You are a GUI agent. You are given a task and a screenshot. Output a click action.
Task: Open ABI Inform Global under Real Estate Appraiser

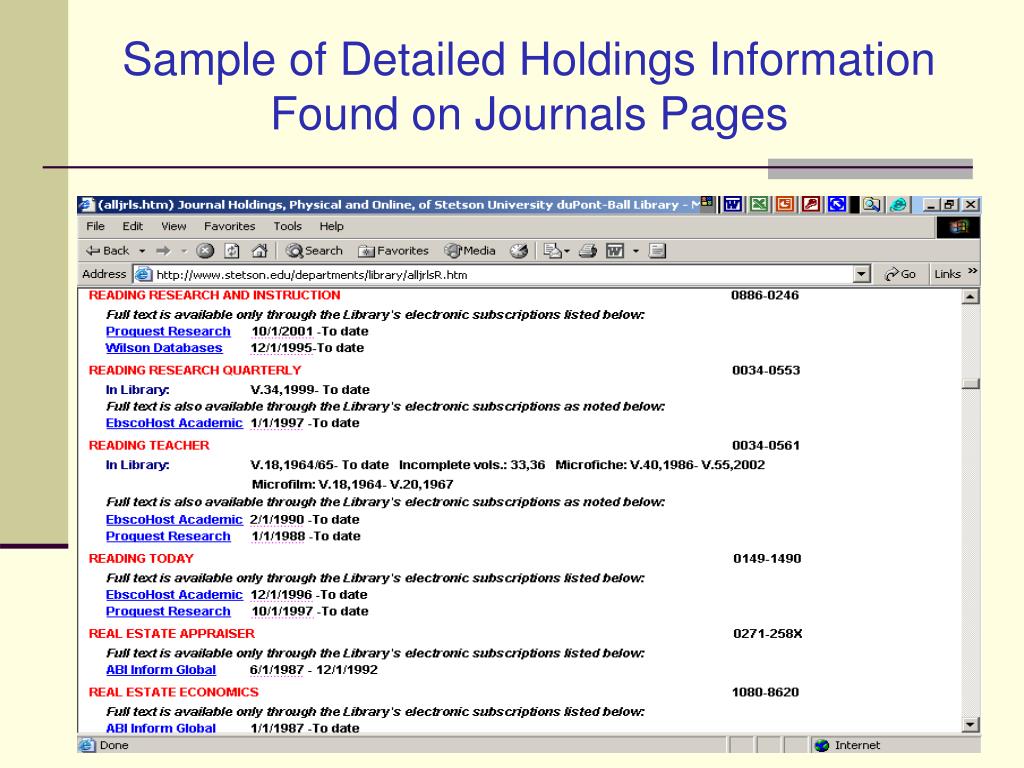coord(161,670)
